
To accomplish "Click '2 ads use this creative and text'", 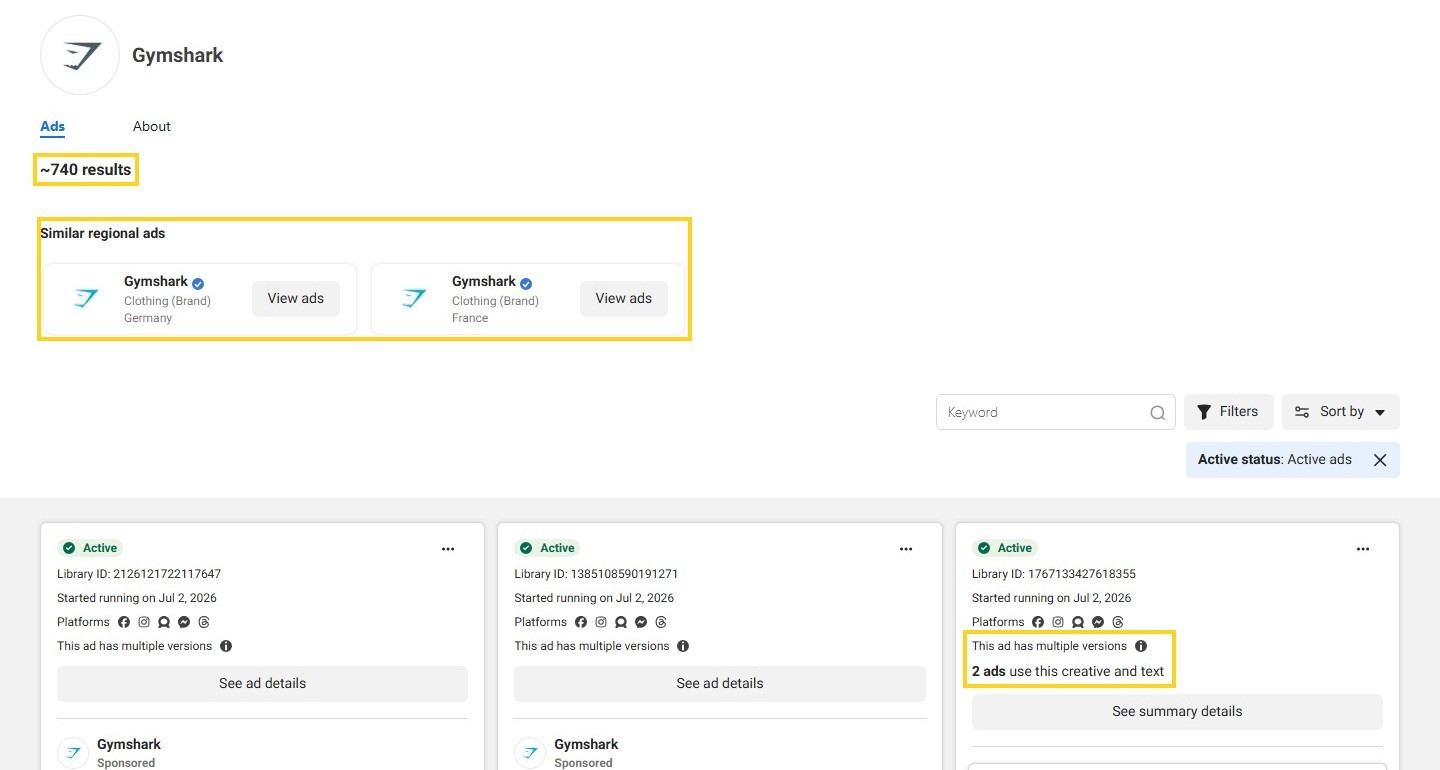I will pos(1068,671).
